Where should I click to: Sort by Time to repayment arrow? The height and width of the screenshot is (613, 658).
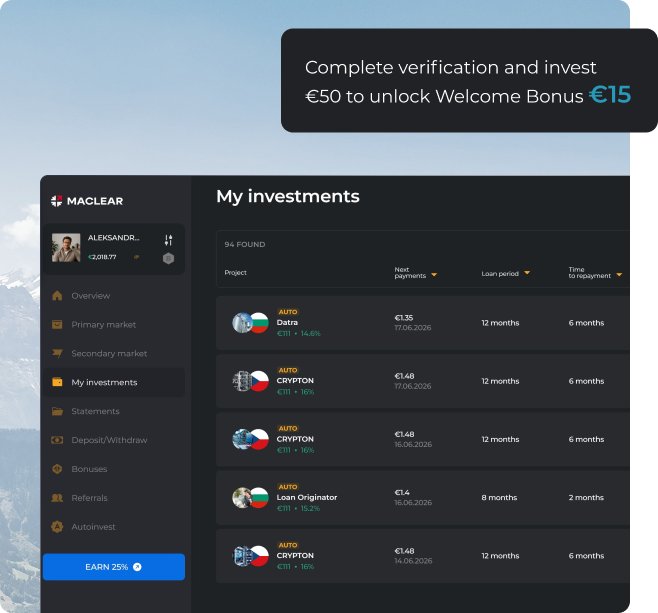pos(619,275)
